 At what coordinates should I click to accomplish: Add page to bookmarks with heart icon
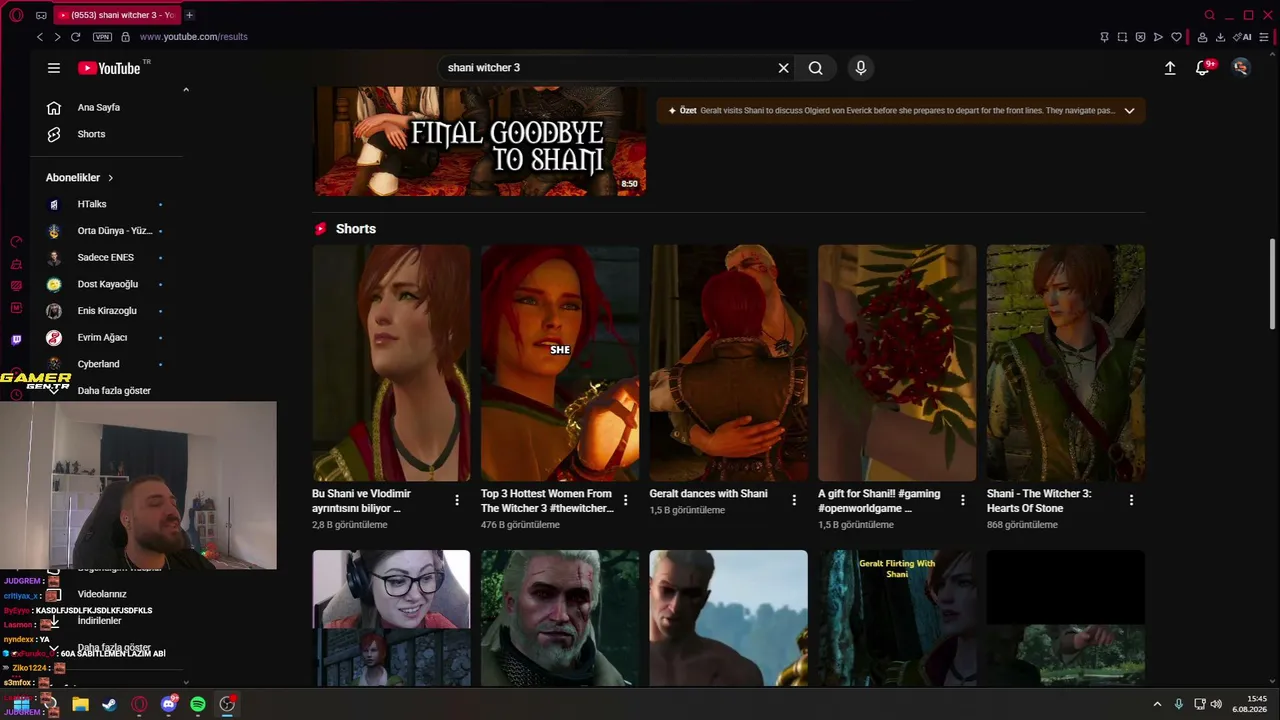[x=1177, y=37]
